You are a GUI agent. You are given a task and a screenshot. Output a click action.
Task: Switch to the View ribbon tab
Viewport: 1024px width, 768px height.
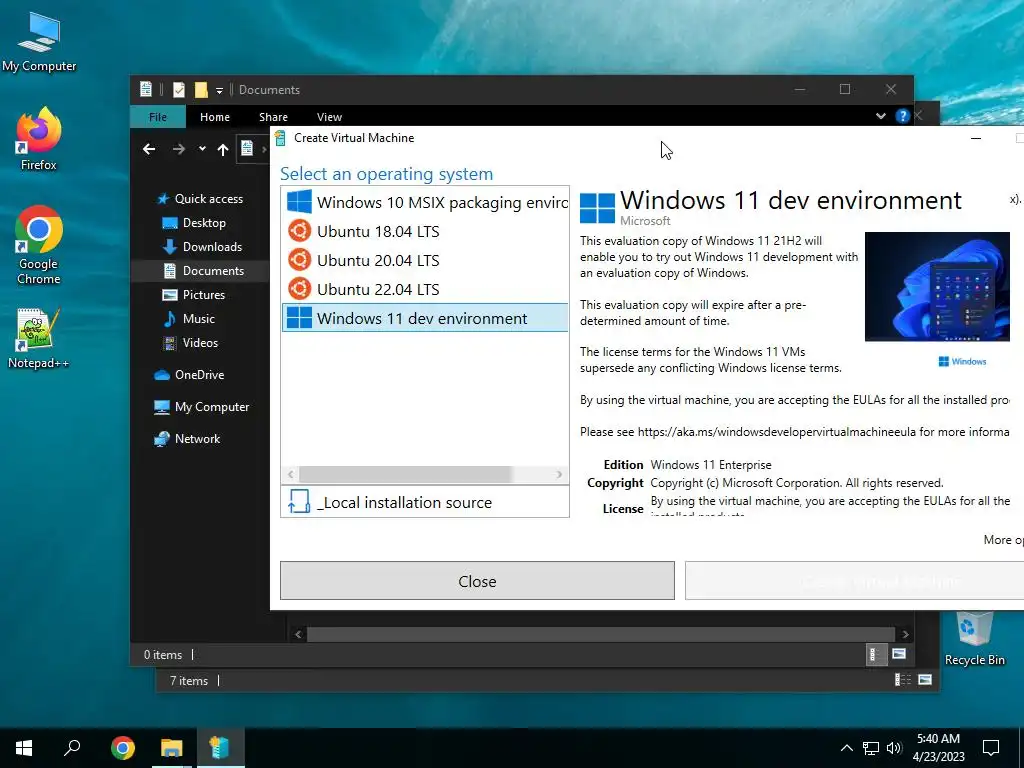pyautogui.click(x=329, y=117)
